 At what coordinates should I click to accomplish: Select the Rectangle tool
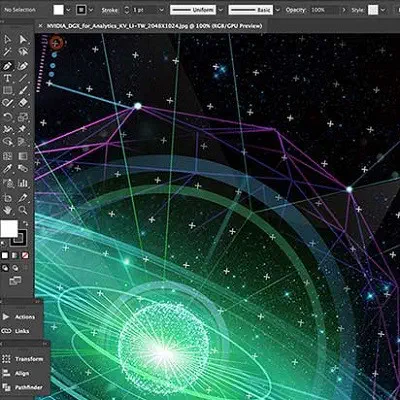[x=7, y=90]
